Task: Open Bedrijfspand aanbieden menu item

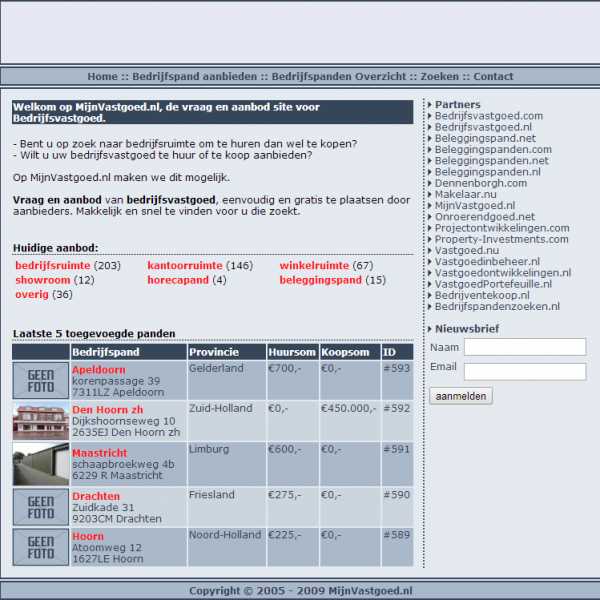Action: point(195,76)
